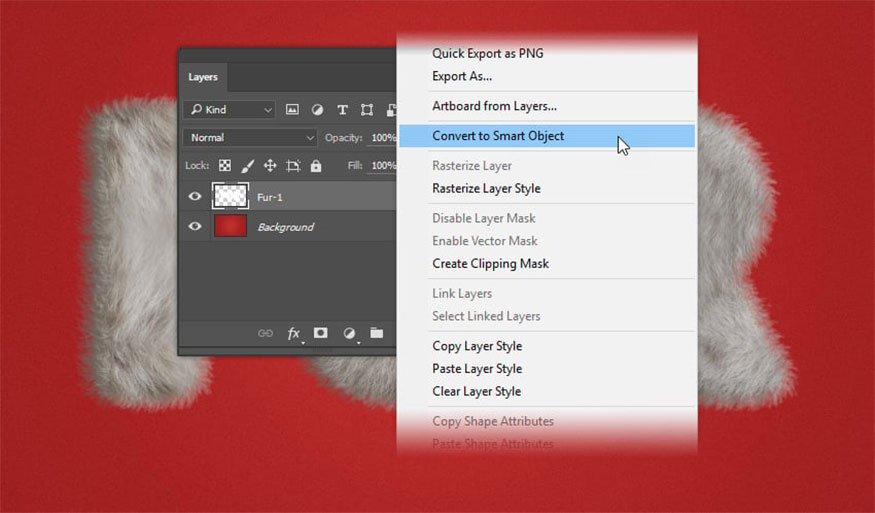Filter by shape layers icon
This screenshot has width=875, height=513.
click(367, 110)
